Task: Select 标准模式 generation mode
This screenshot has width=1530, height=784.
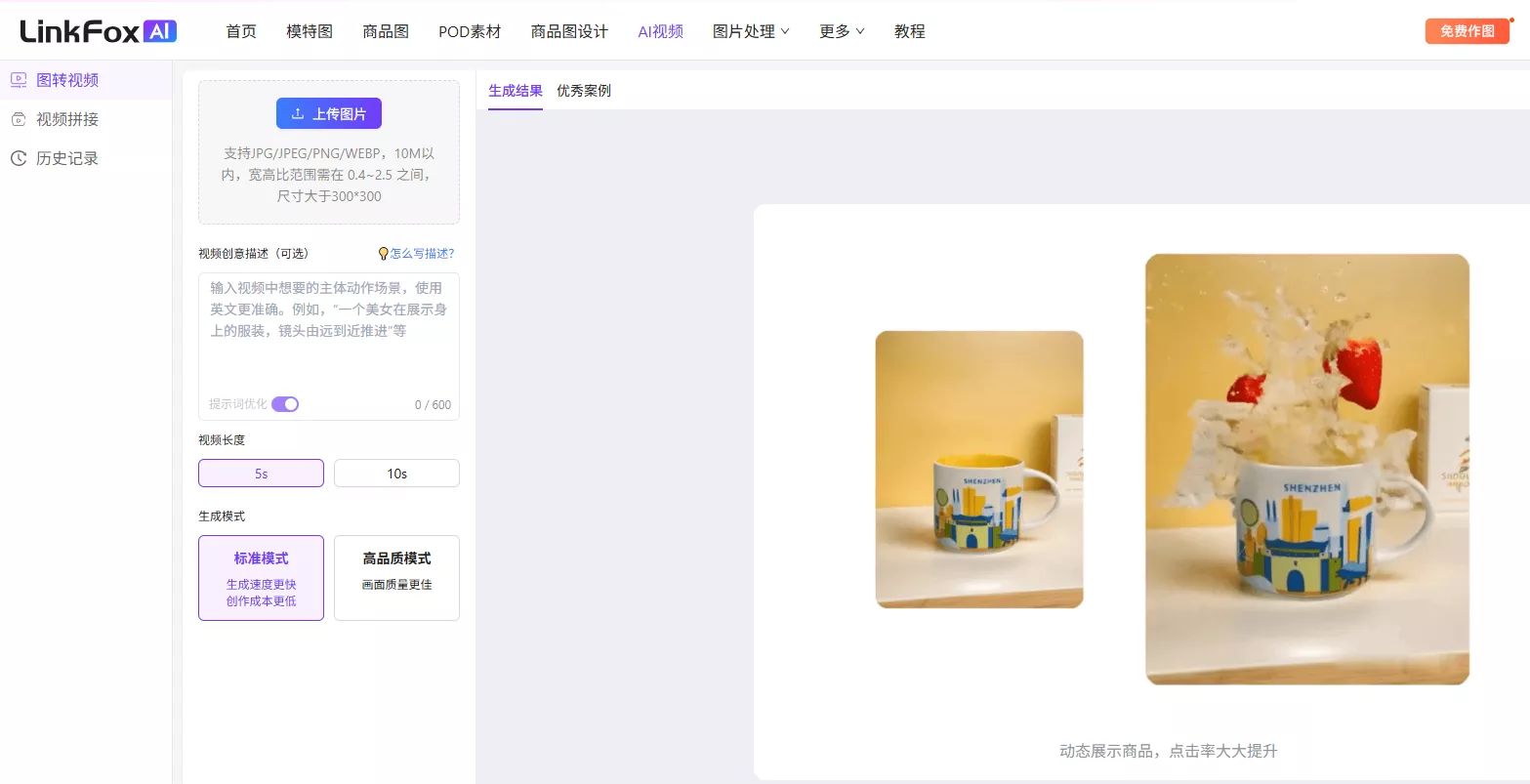Action: coord(261,578)
